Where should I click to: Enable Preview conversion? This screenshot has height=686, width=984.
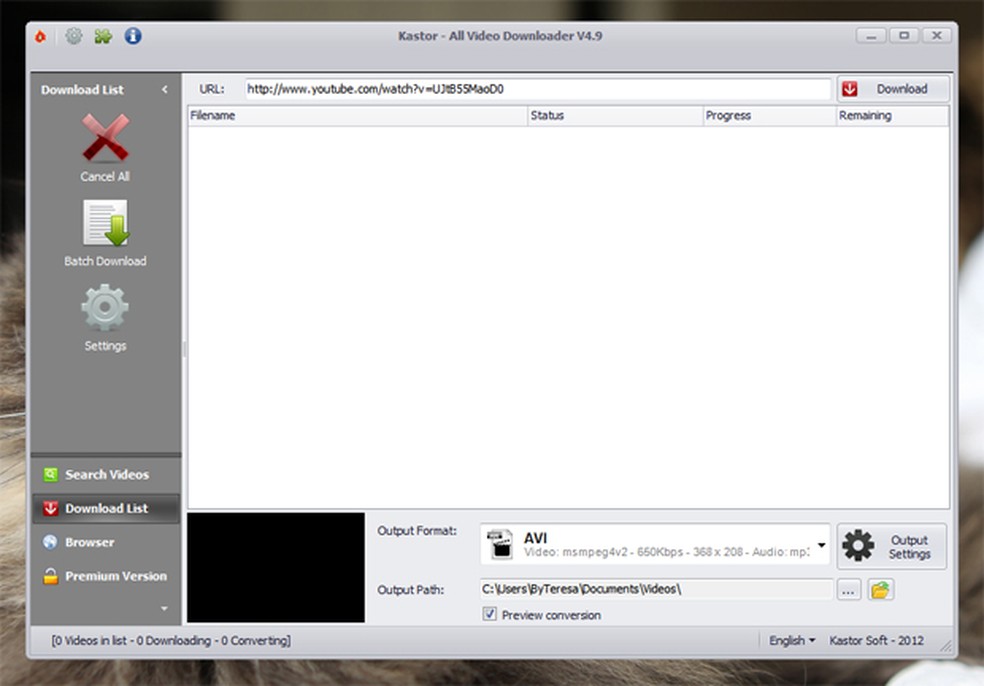click(x=489, y=614)
